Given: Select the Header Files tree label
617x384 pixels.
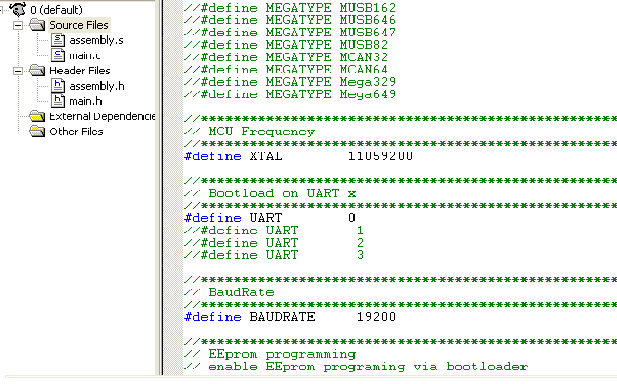Looking at the screenshot, I should pyautogui.click(x=80, y=71).
